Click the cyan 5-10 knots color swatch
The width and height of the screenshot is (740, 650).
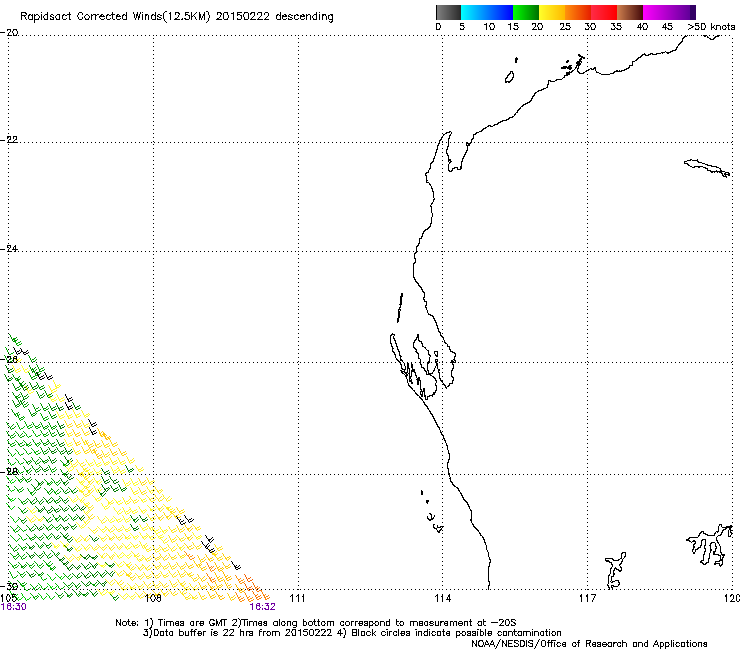click(473, 12)
